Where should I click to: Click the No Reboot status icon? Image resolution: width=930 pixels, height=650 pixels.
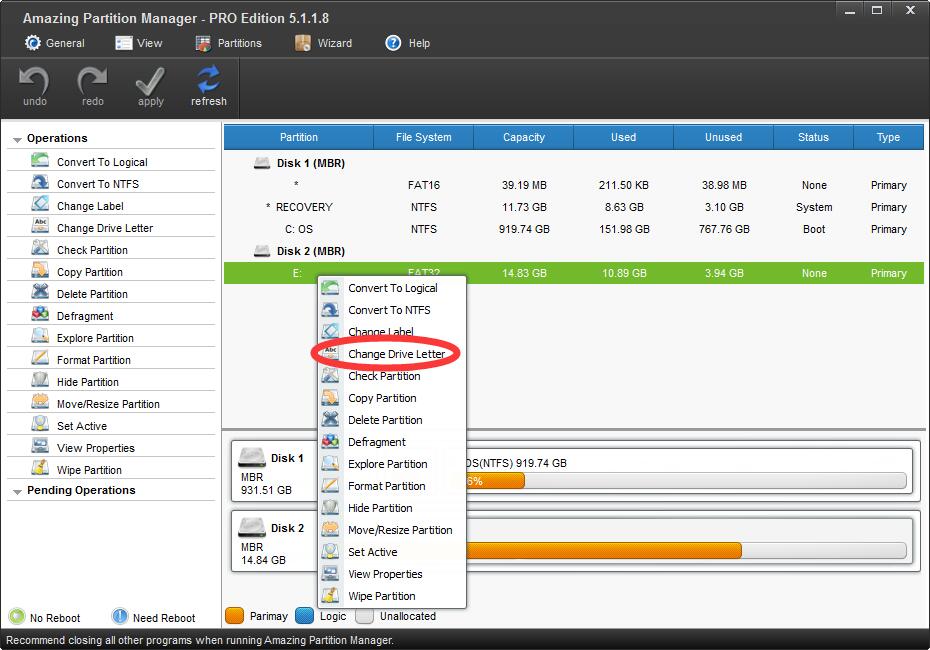17,617
